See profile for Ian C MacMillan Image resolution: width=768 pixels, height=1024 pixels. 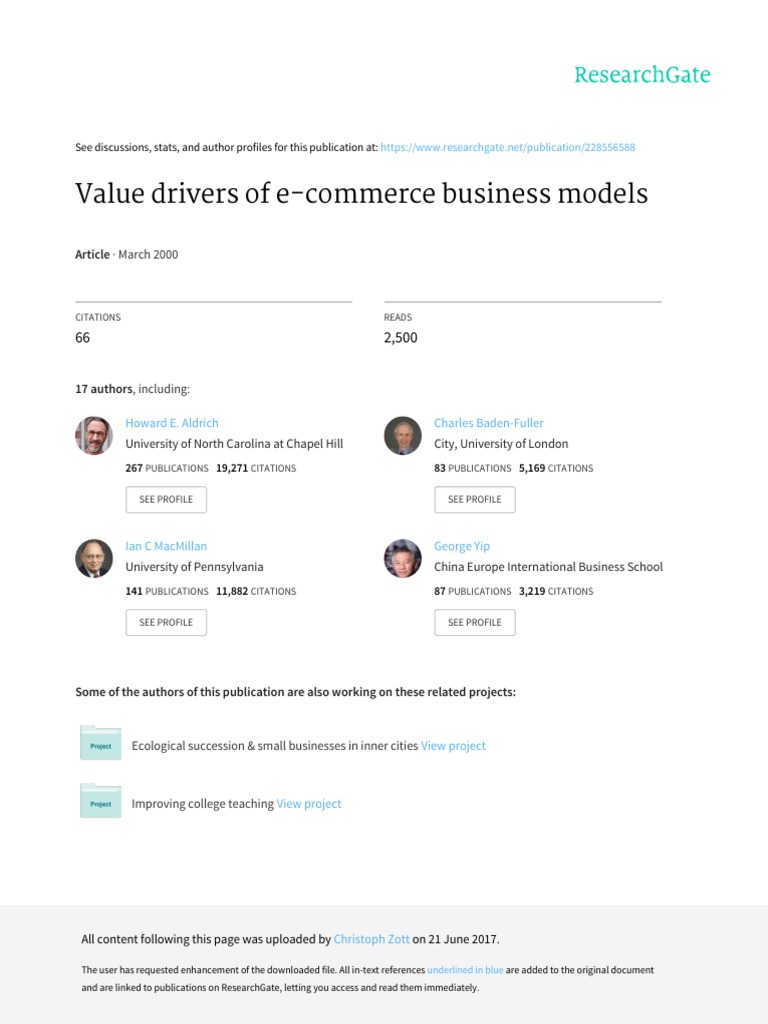[x=166, y=622]
